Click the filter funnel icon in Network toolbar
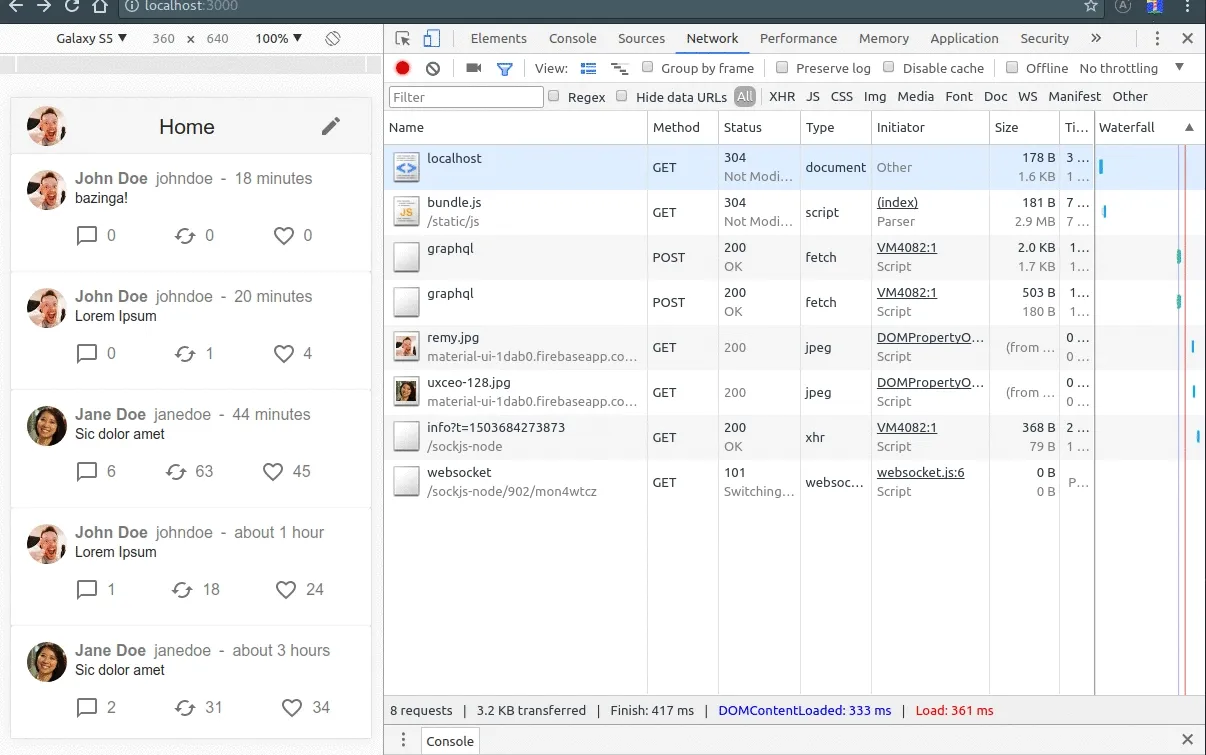 tap(505, 68)
